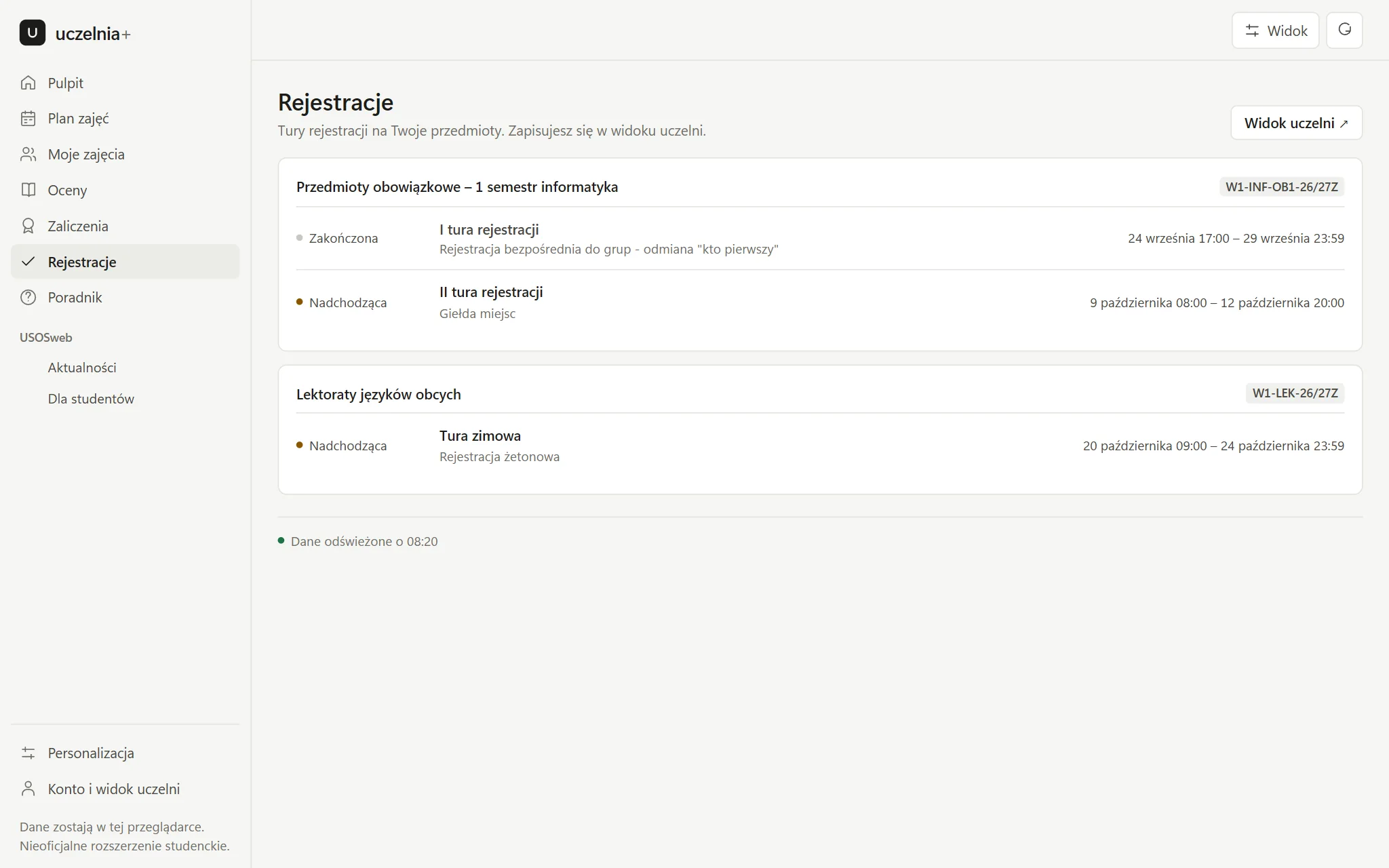The width and height of the screenshot is (1389, 868).
Task: Open Konto i widok uczelni
Action: tap(125, 789)
